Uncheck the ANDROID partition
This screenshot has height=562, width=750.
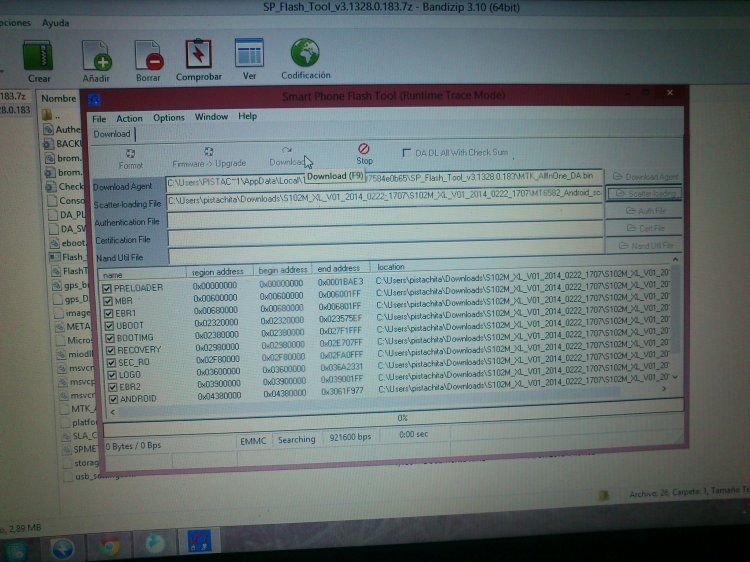(113, 399)
